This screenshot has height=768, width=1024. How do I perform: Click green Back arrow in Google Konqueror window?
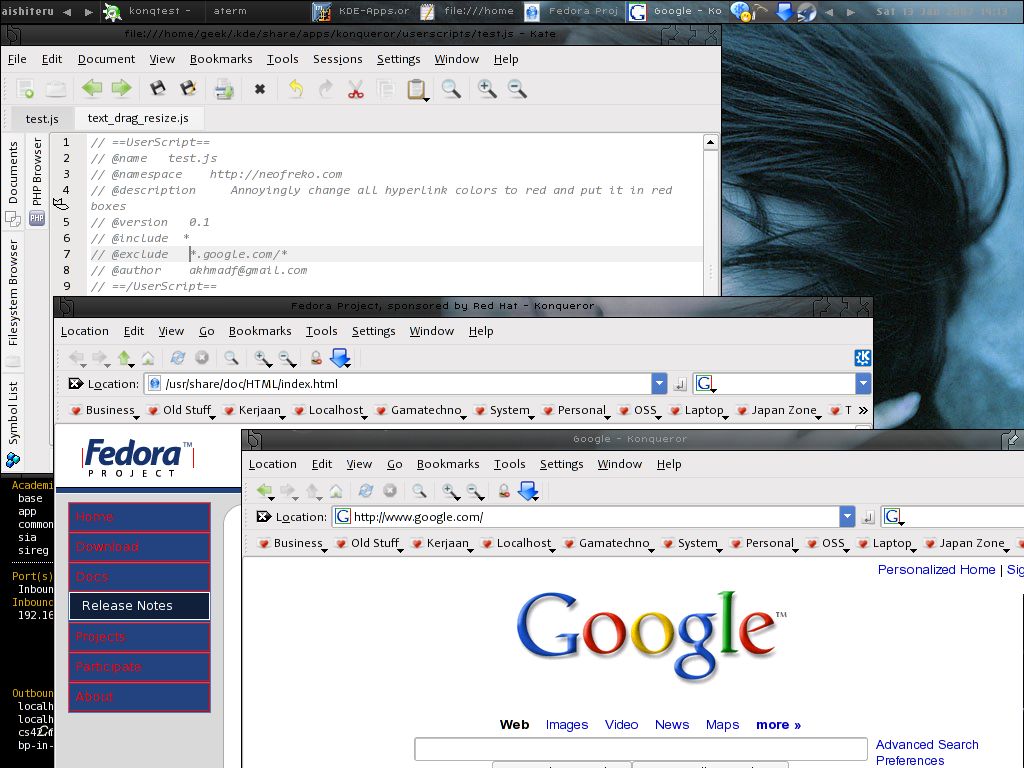coord(264,490)
